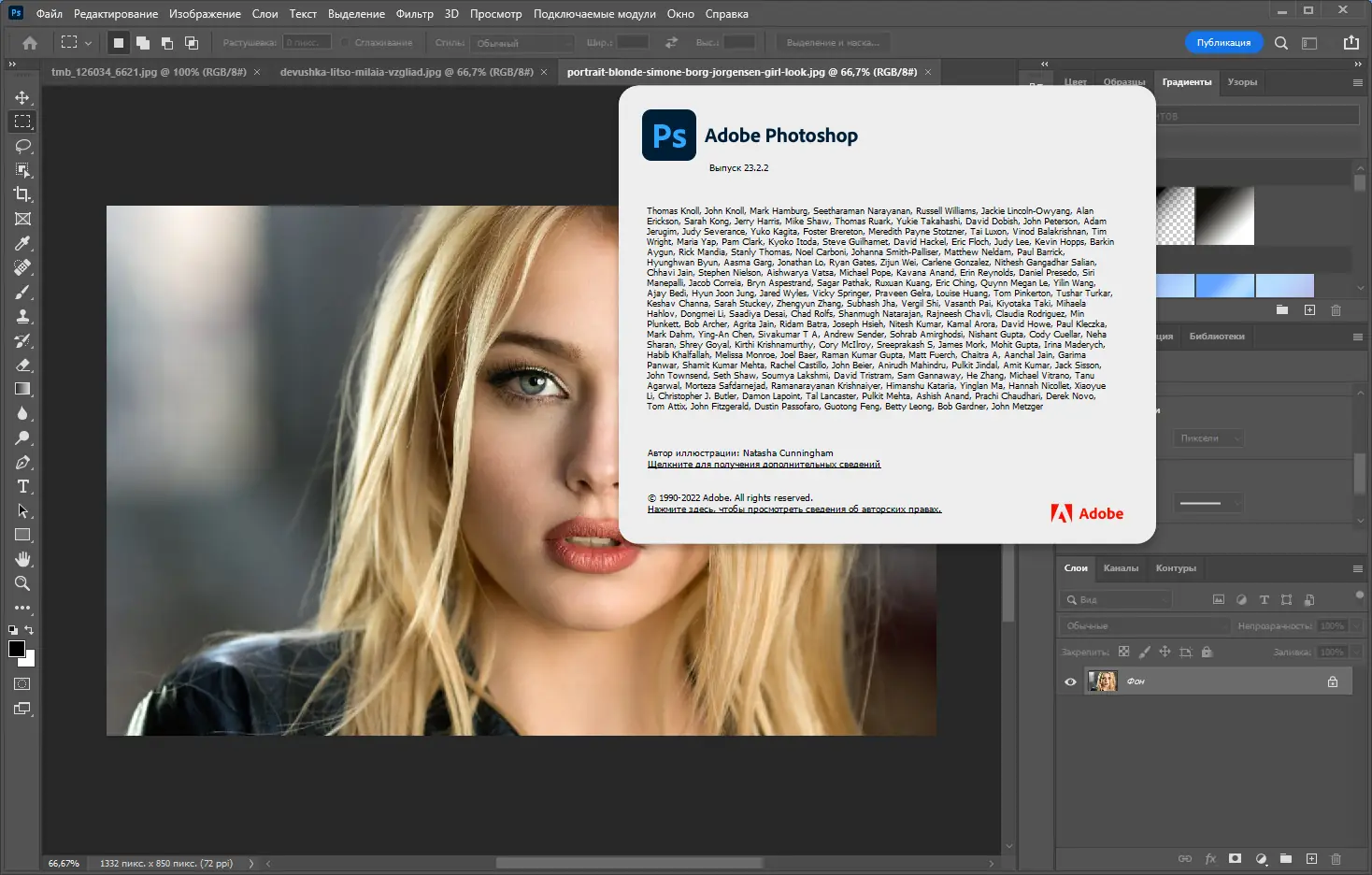Click the Фон layer thumbnail

point(1102,681)
